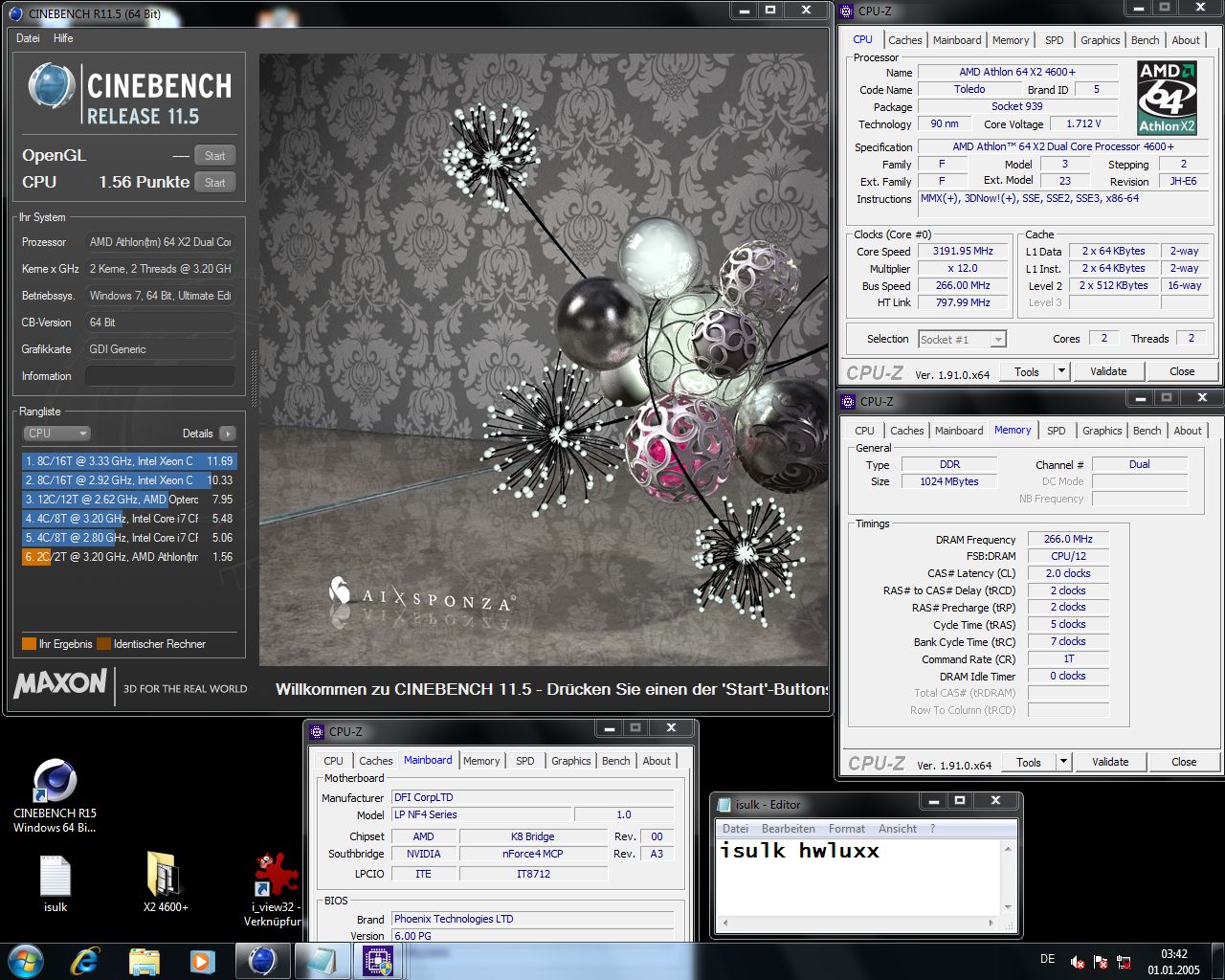Click the isulk Editor title bar icon
The height and width of the screenshot is (980, 1225).
point(724,804)
